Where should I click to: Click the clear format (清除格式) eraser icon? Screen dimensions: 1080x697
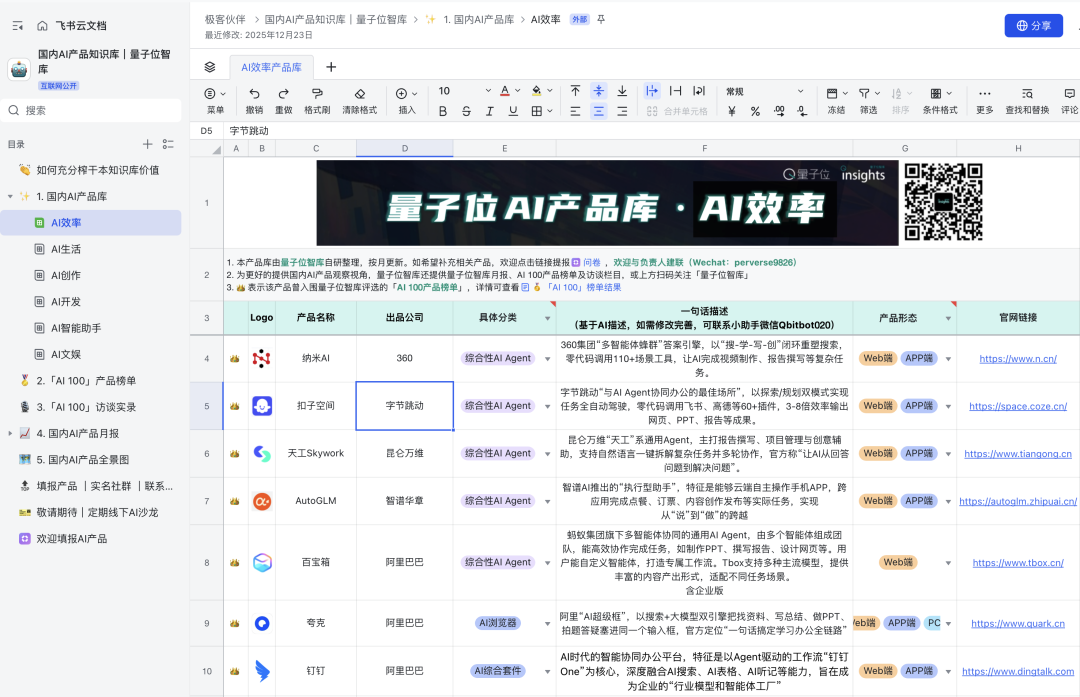tap(359, 93)
